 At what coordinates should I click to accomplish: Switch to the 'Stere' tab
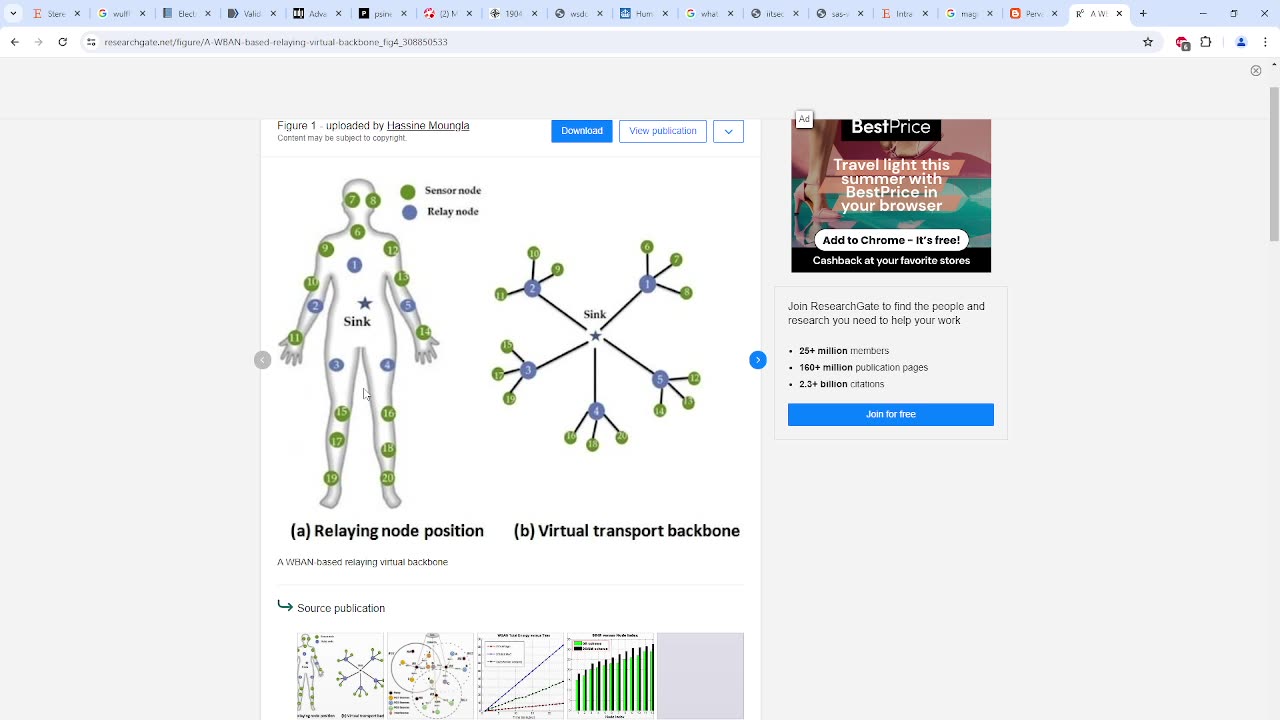click(56, 14)
